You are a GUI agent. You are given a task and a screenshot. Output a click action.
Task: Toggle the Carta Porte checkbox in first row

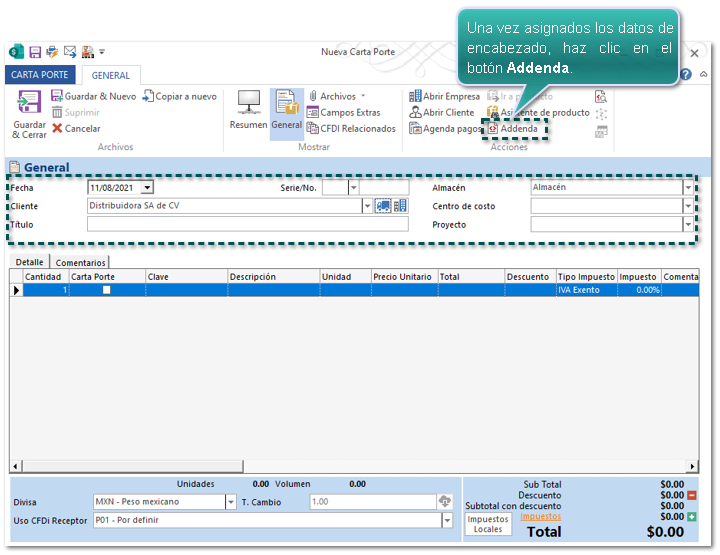pyautogui.click(x=107, y=290)
